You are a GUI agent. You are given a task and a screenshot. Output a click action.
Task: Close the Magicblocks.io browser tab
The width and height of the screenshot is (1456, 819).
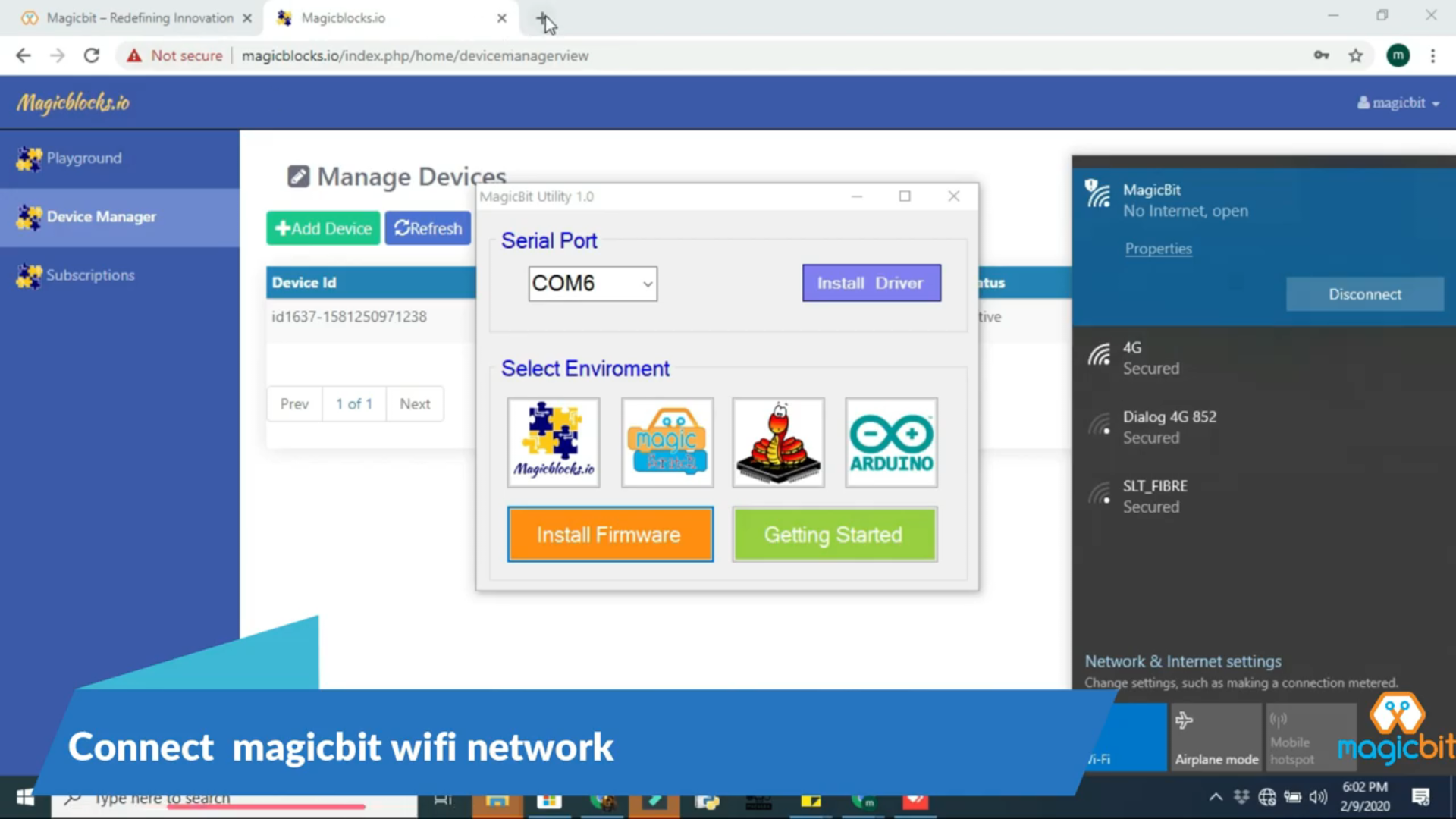[x=501, y=18]
